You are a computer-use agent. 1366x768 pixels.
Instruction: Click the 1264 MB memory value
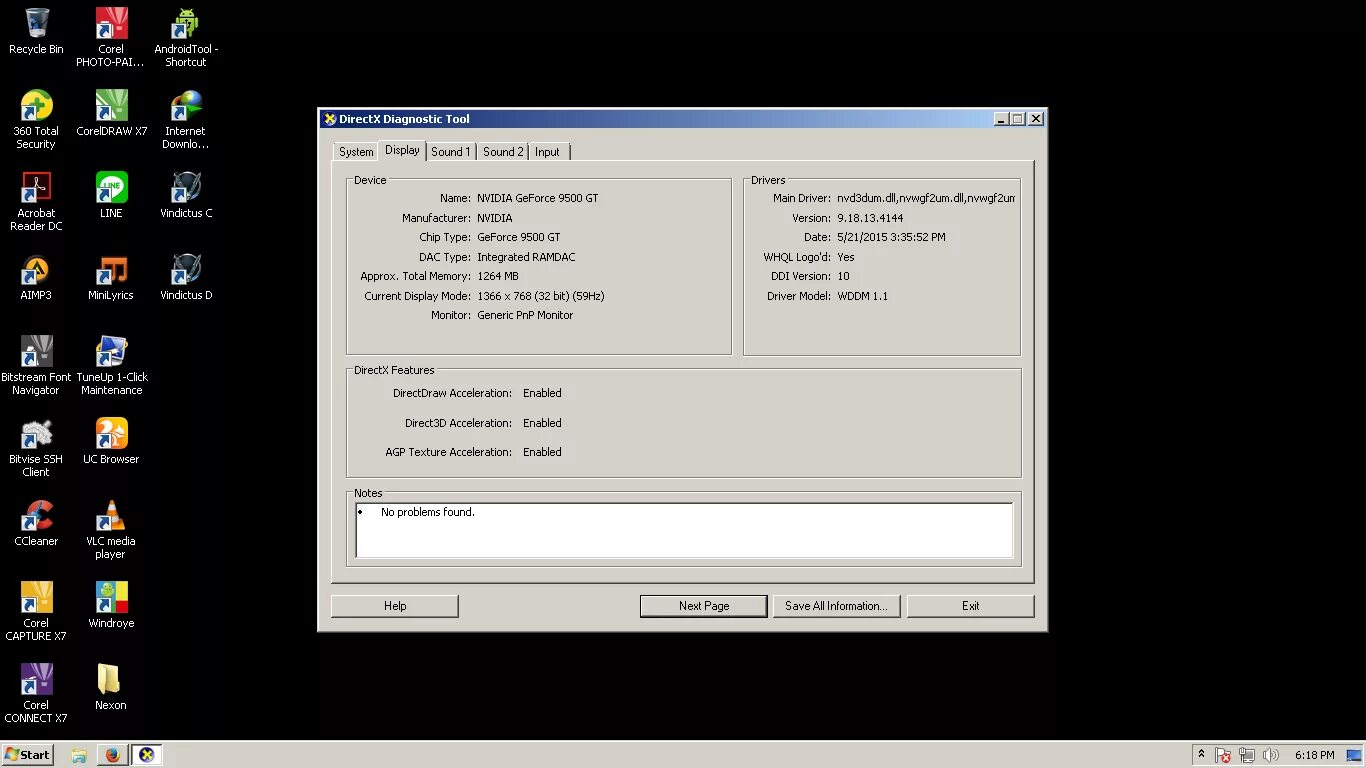(497, 276)
